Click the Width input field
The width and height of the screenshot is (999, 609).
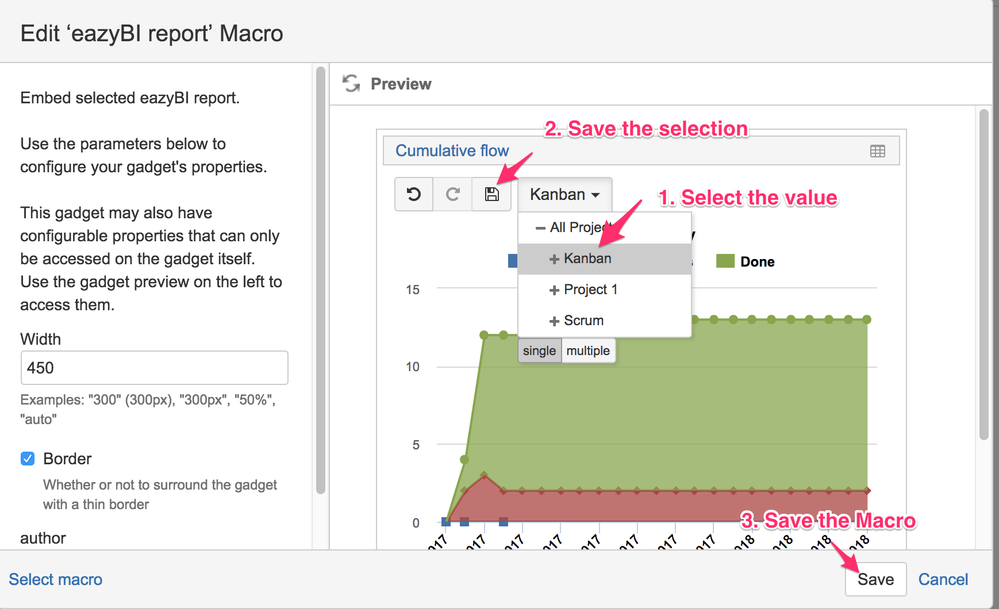click(154, 368)
